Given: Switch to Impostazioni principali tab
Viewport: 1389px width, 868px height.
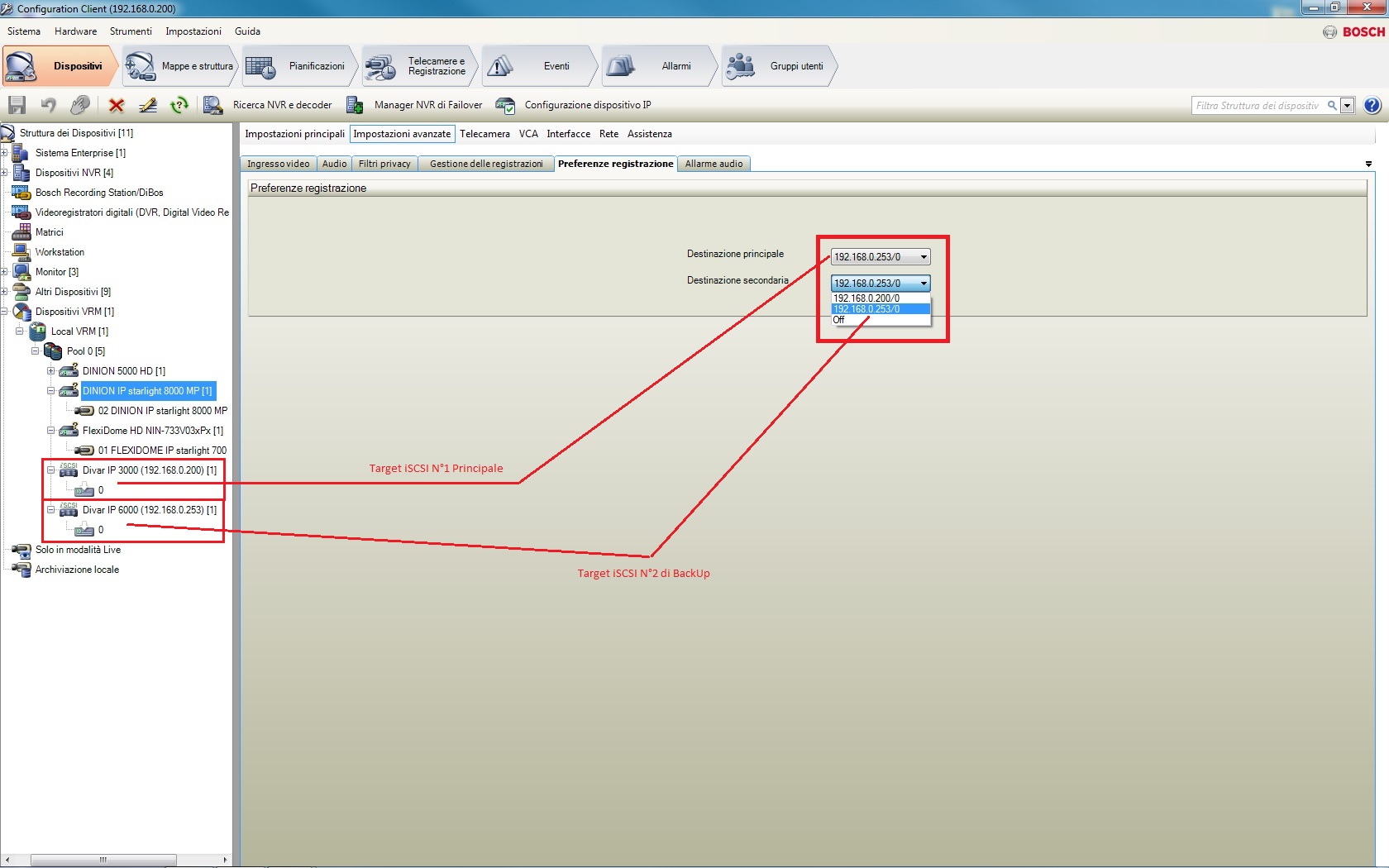Looking at the screenshot, I should pos(295,134).
